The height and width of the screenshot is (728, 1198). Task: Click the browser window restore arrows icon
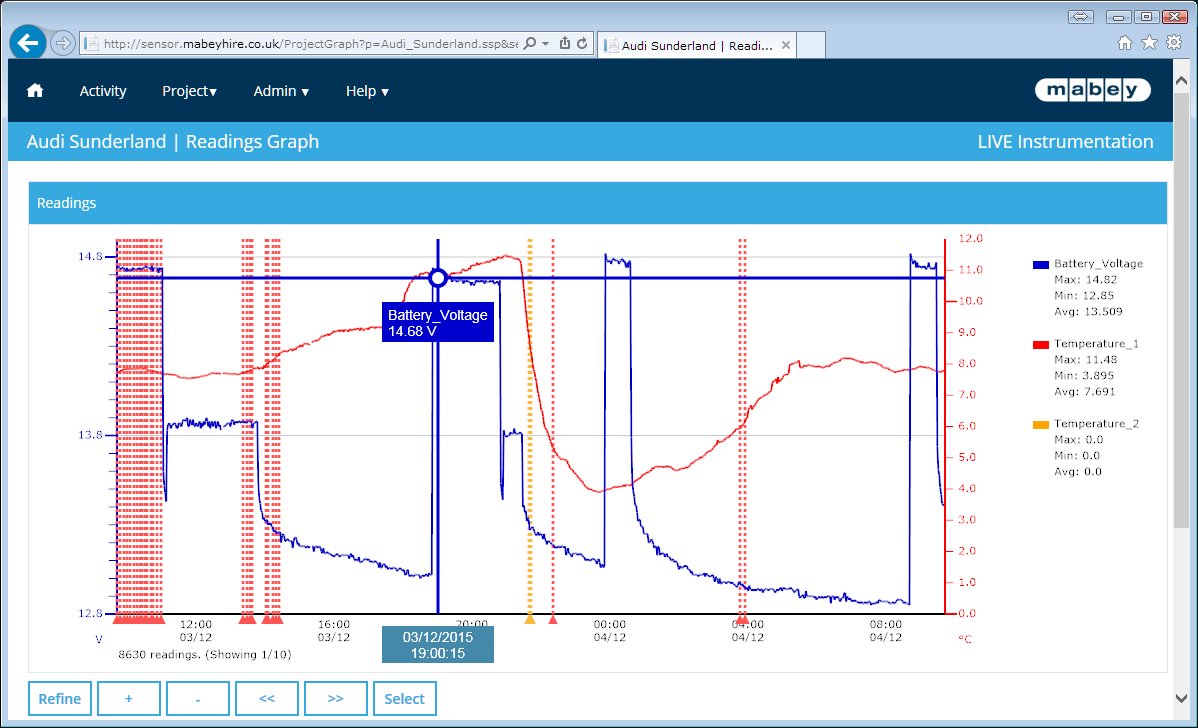(x=1080, y=16)
